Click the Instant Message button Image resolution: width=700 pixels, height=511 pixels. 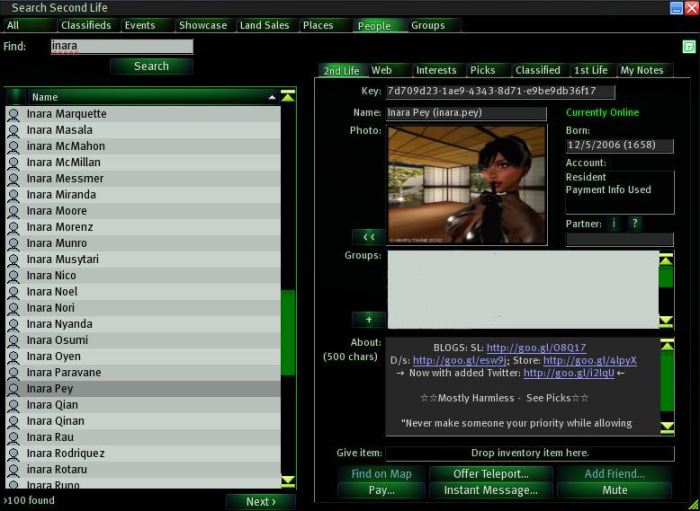pyautogui.click(x=491, y=490)
